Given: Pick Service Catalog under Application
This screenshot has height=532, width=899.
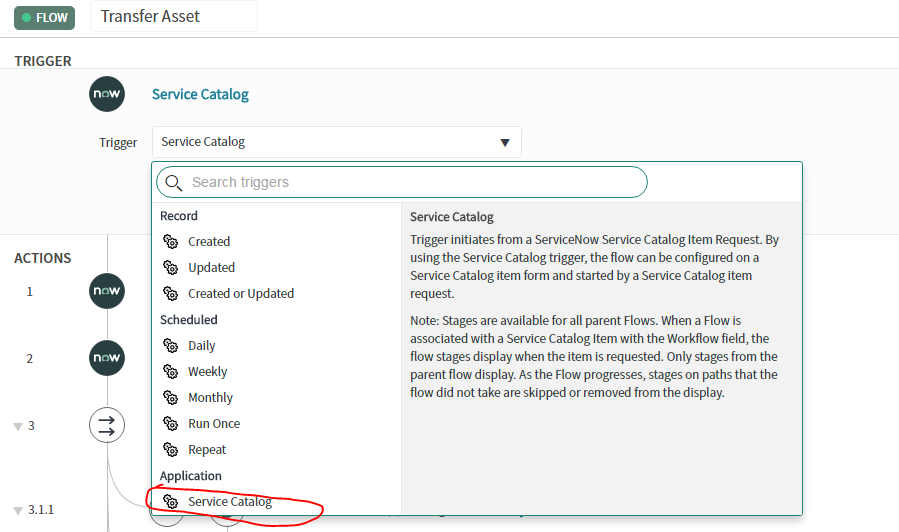Looking at the screenshot, I should click(230, 502).
